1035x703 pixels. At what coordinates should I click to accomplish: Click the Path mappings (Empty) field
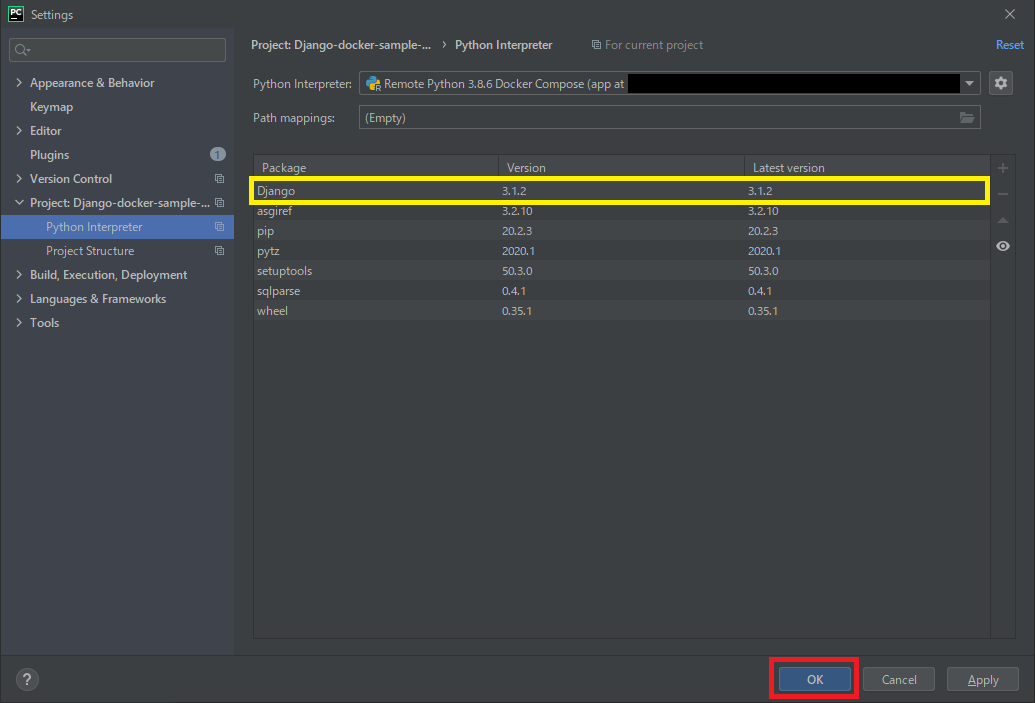669,117
